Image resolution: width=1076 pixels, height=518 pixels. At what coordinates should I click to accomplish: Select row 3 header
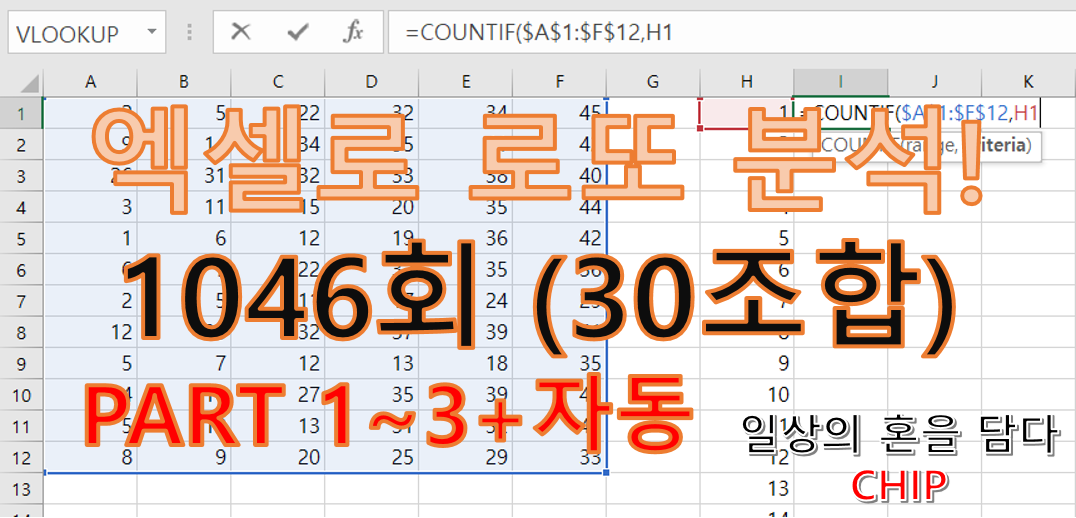[21, 176]
